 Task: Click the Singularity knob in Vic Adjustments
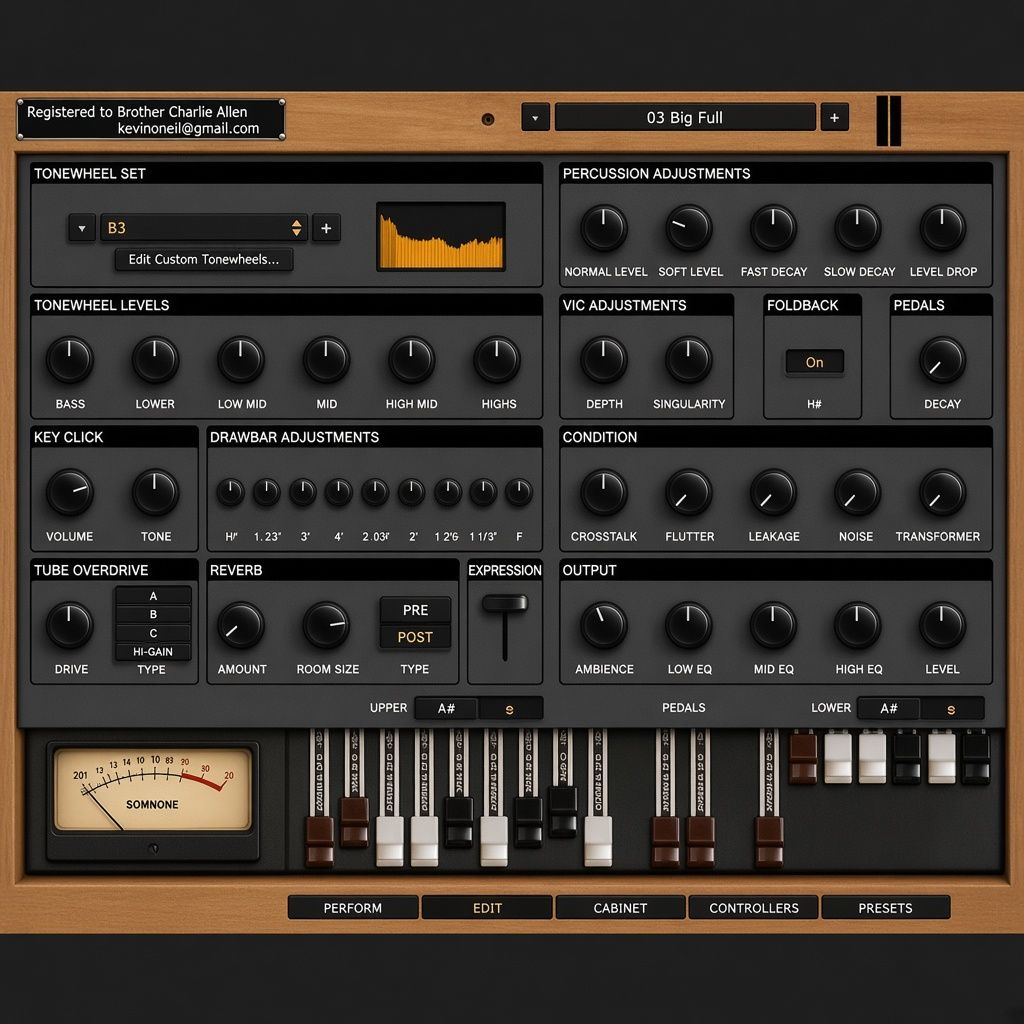click(688, 360)
